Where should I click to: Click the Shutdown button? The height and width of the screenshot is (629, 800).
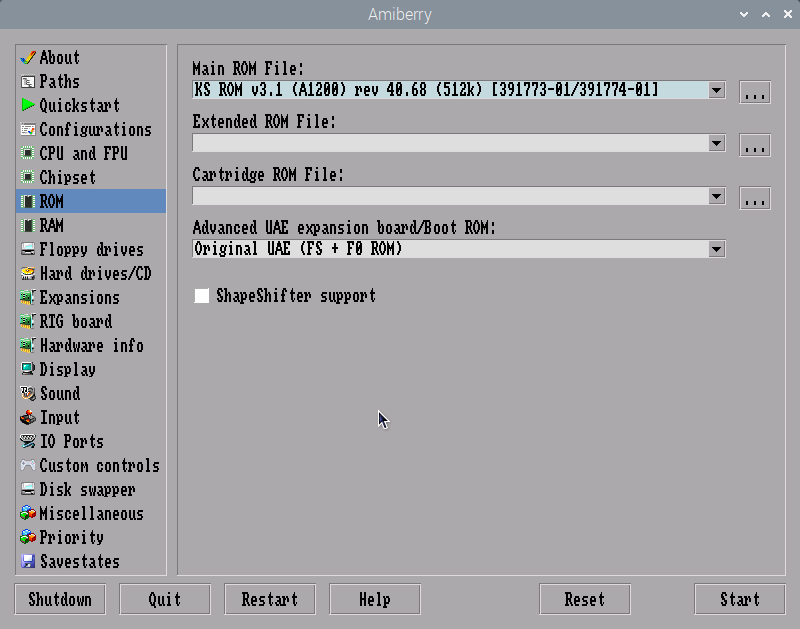(x=60, y=599)
